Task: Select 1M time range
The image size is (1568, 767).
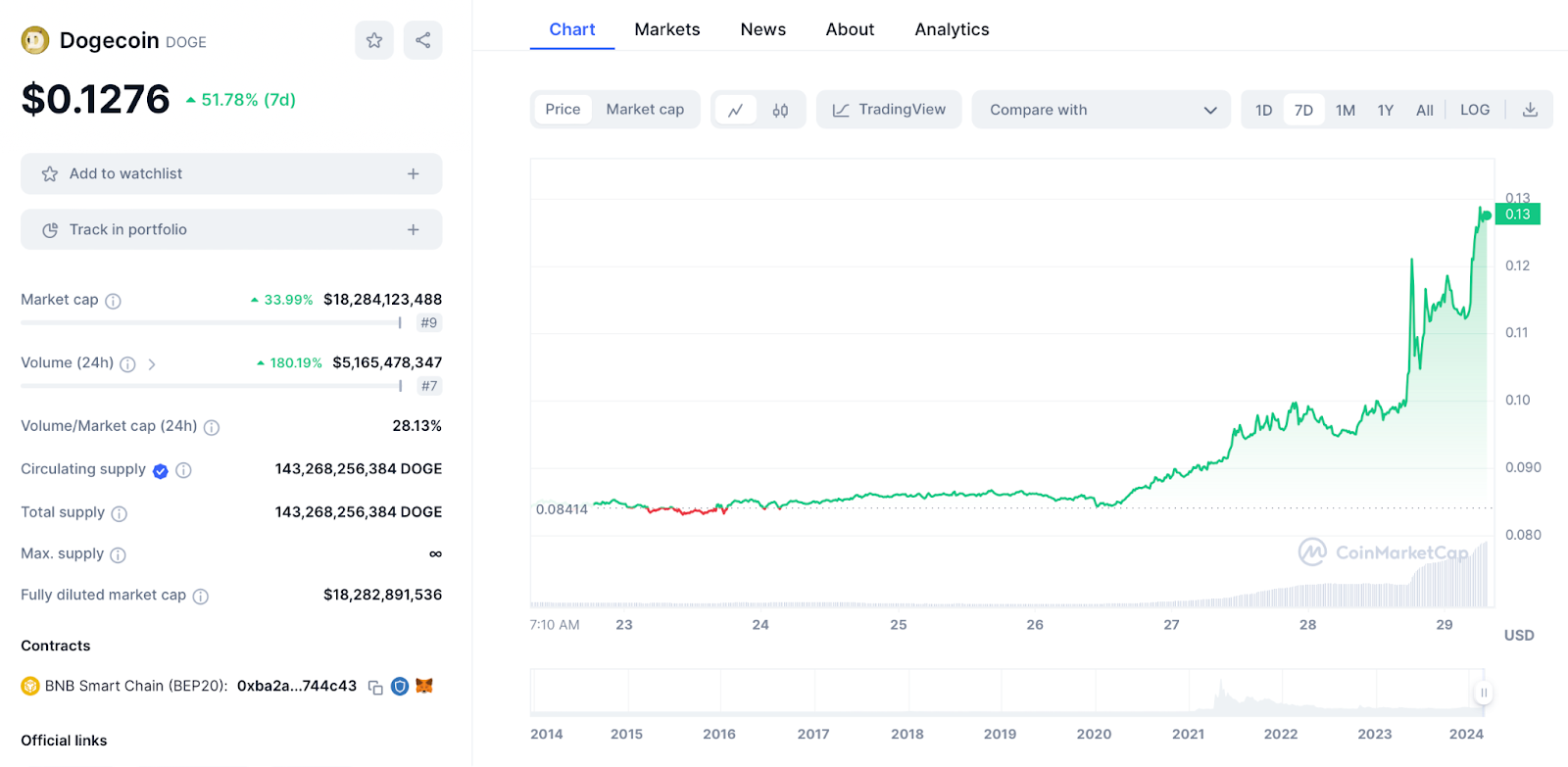Action: point(1346,110)
